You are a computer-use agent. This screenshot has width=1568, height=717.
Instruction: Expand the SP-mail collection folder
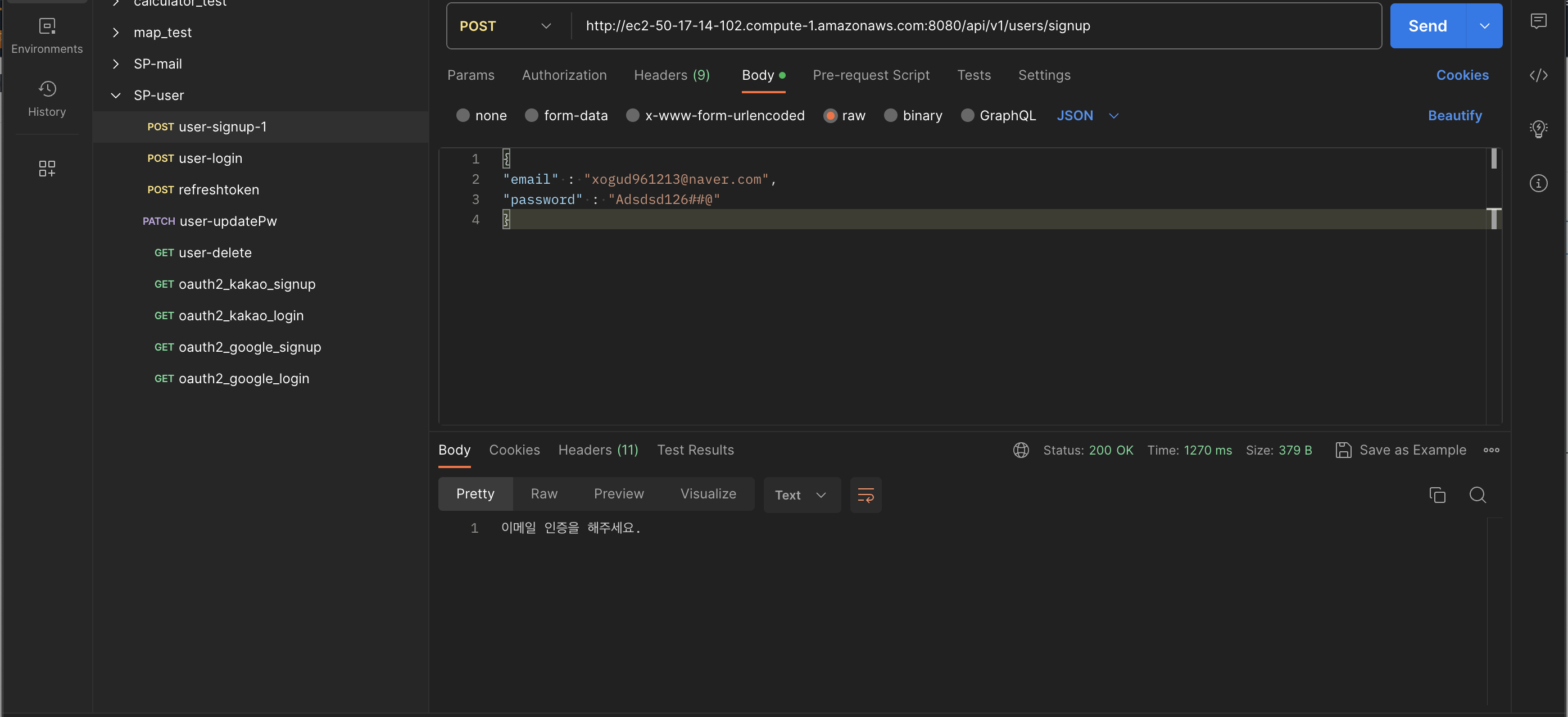116,64
